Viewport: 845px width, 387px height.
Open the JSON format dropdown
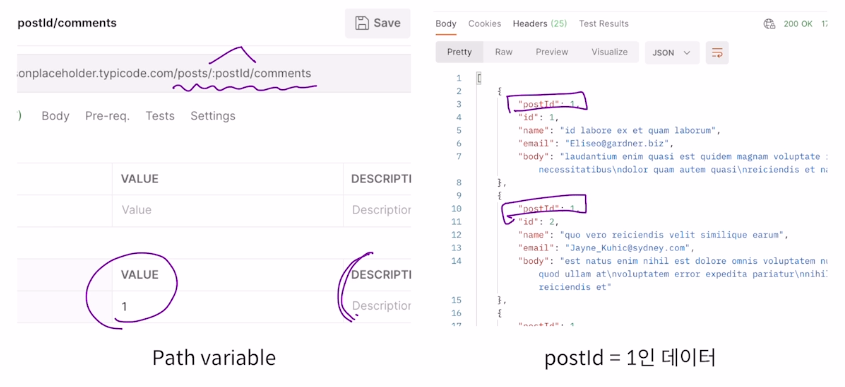pos(672,53)
